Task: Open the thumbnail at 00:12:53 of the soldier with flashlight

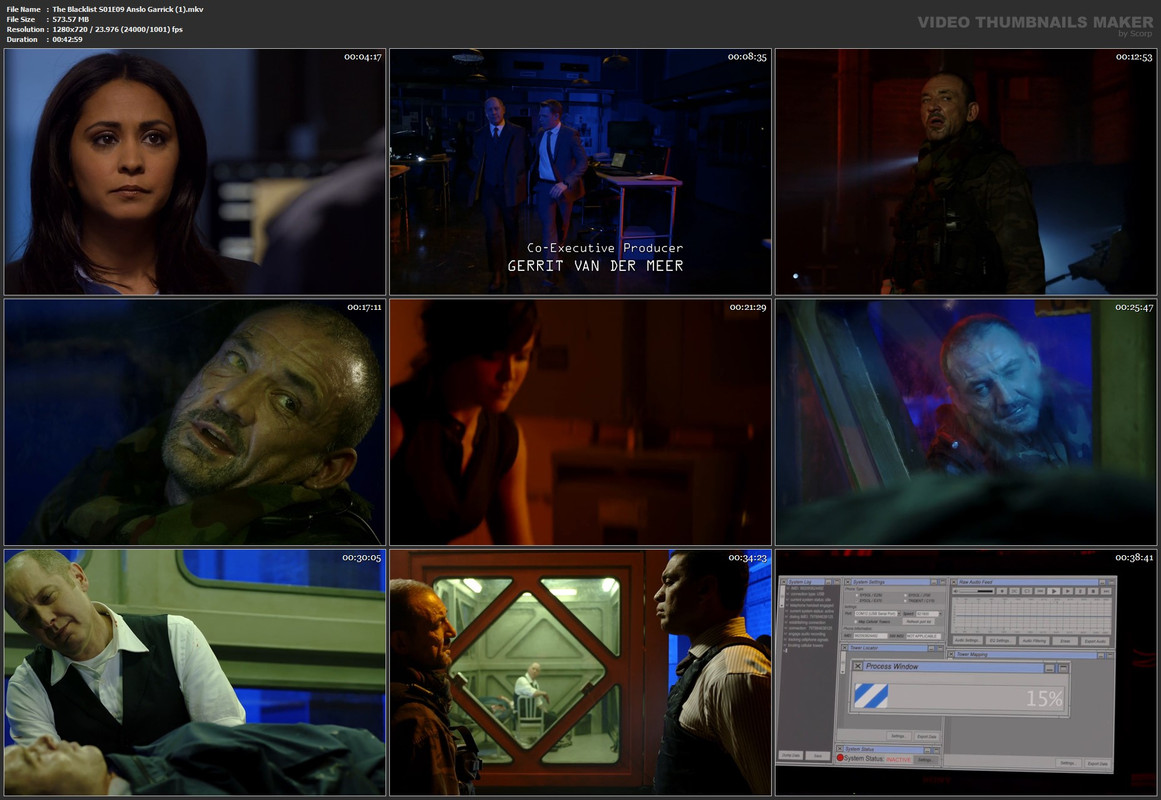Action: 966,172
